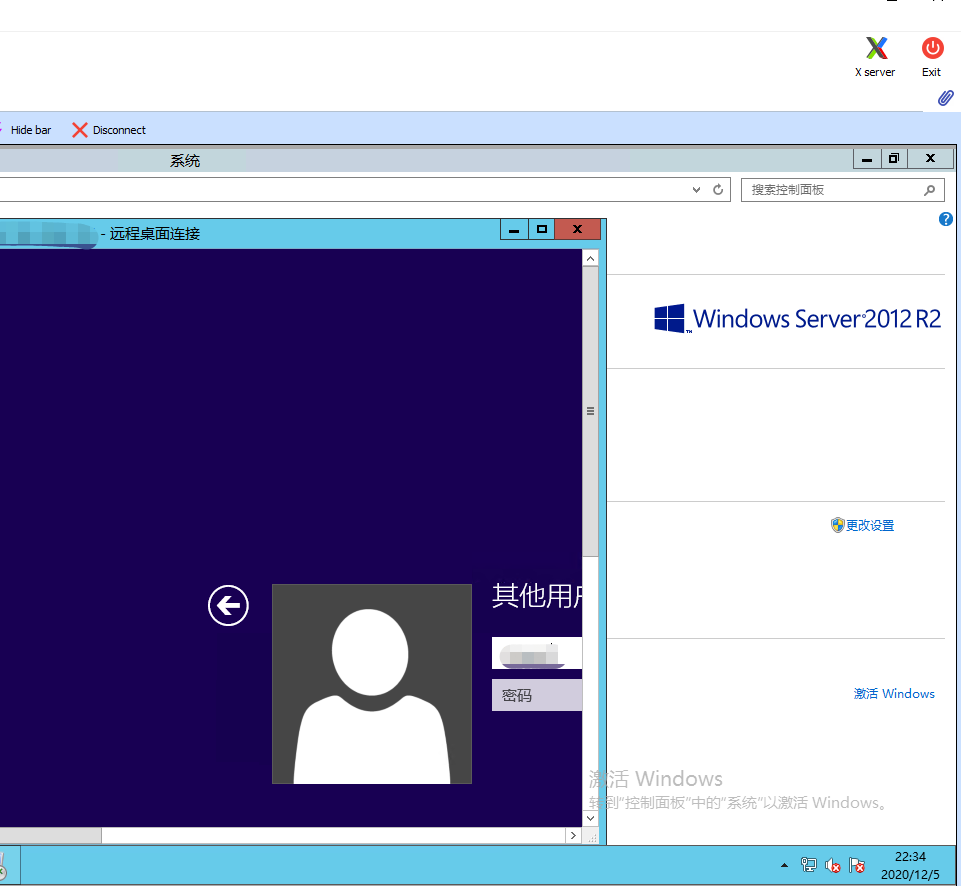The width and height of the screenshot is (961, 886).
Task: Minimize the remote desktop connection window
Action: [x=514, y=230]
